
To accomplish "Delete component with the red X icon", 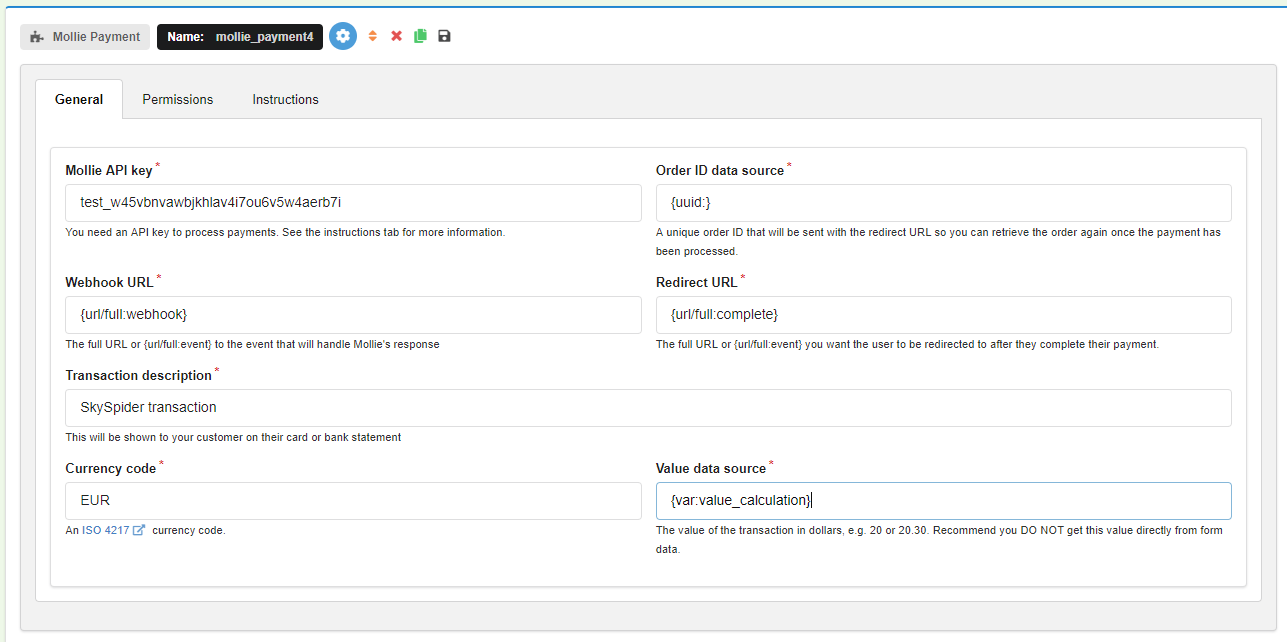I will pyautogui.click(x=396, y=36).
